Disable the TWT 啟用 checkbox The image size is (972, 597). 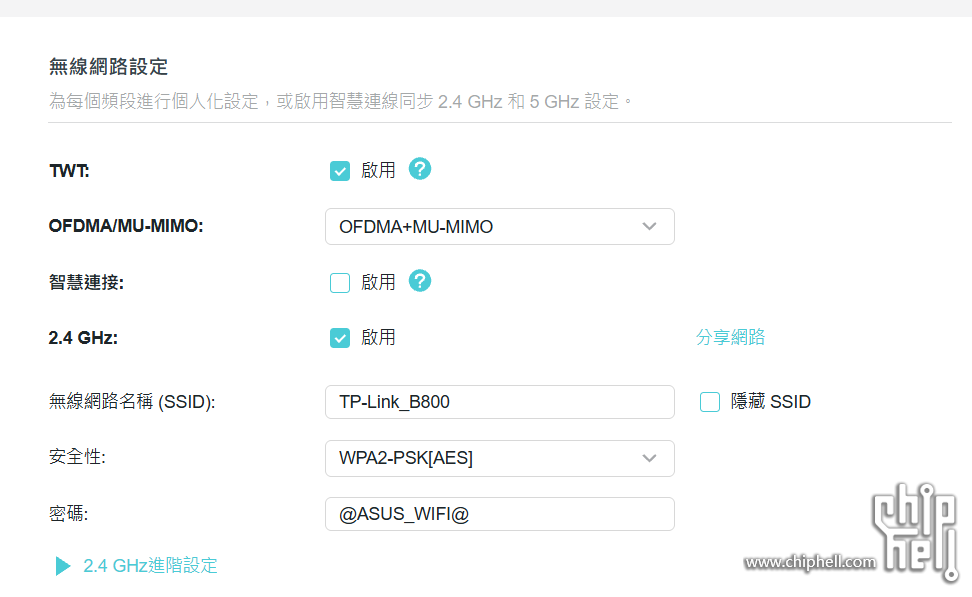tap(340, 171)
